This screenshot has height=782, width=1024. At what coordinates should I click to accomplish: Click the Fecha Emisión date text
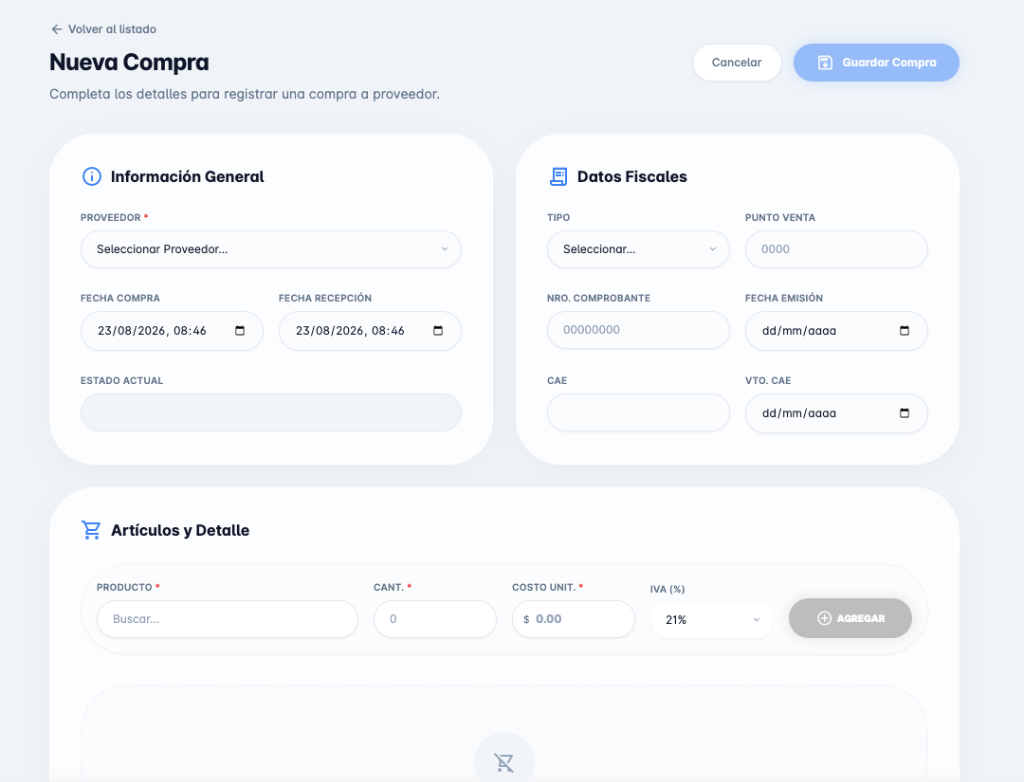(x=799, y=331)
